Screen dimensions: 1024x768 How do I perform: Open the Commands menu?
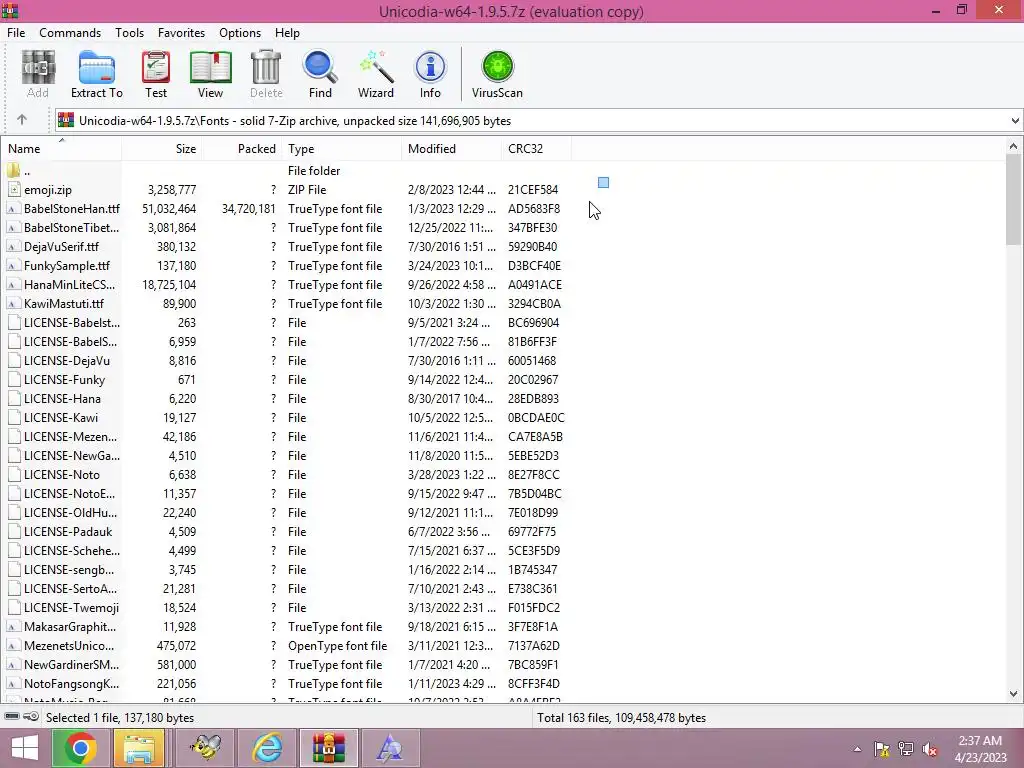pyautogui.click(x=70, y=33)
